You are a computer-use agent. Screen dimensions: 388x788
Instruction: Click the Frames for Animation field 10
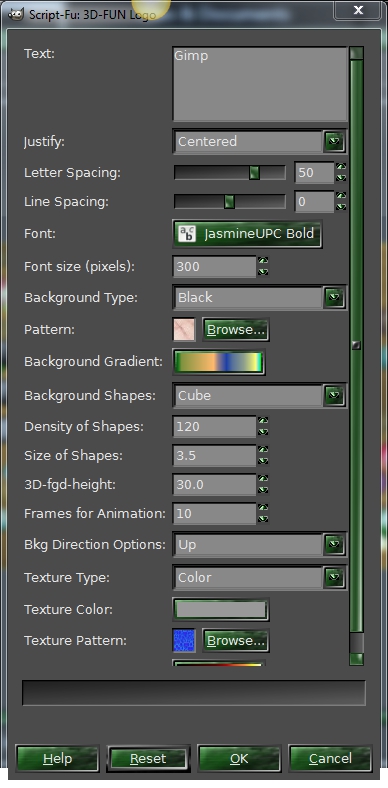click(215, 514)
